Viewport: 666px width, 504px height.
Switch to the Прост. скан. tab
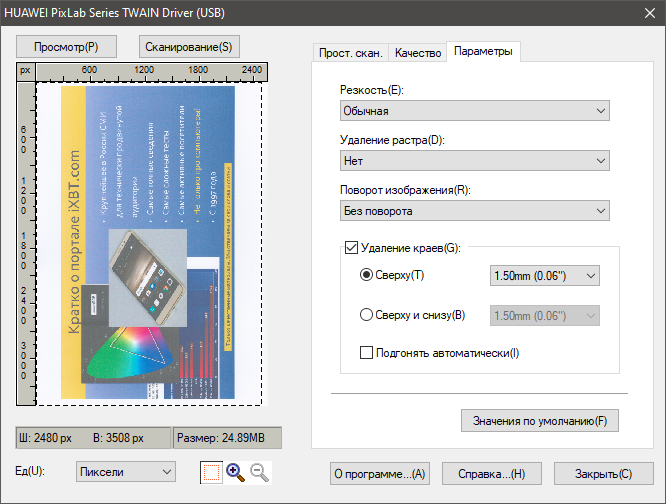[x=350, y=53]
